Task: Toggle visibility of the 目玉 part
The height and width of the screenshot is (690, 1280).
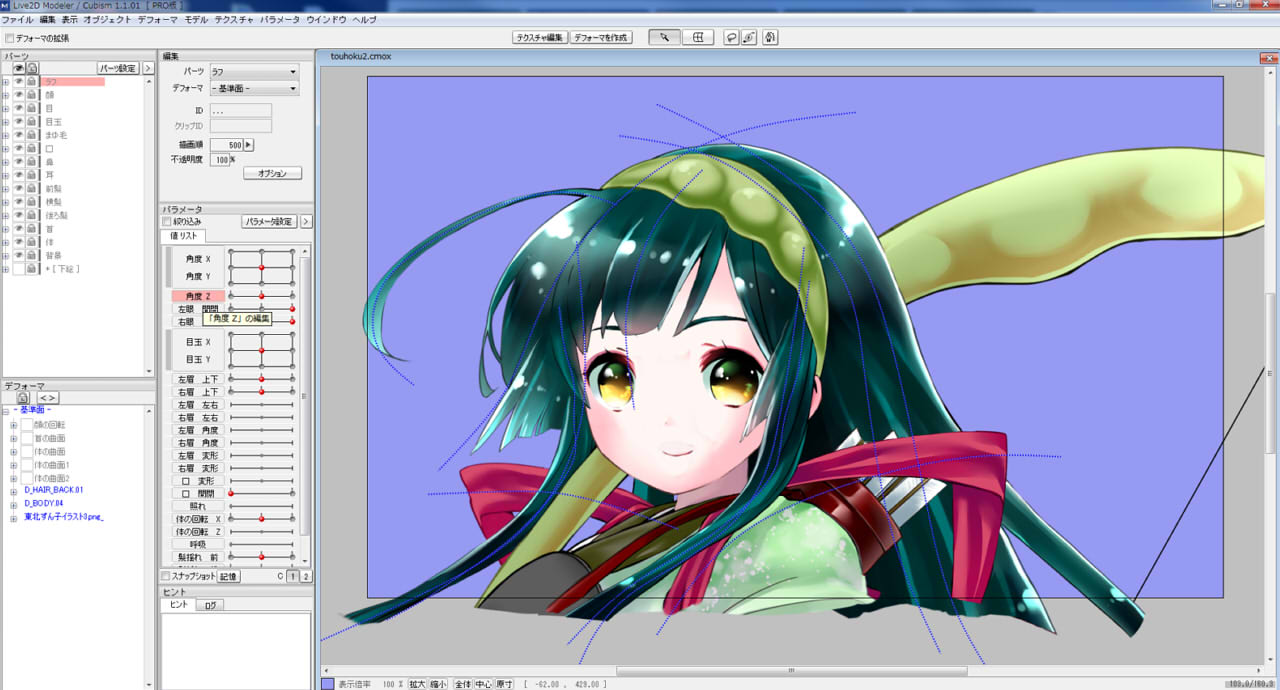Action: [18, 122]
